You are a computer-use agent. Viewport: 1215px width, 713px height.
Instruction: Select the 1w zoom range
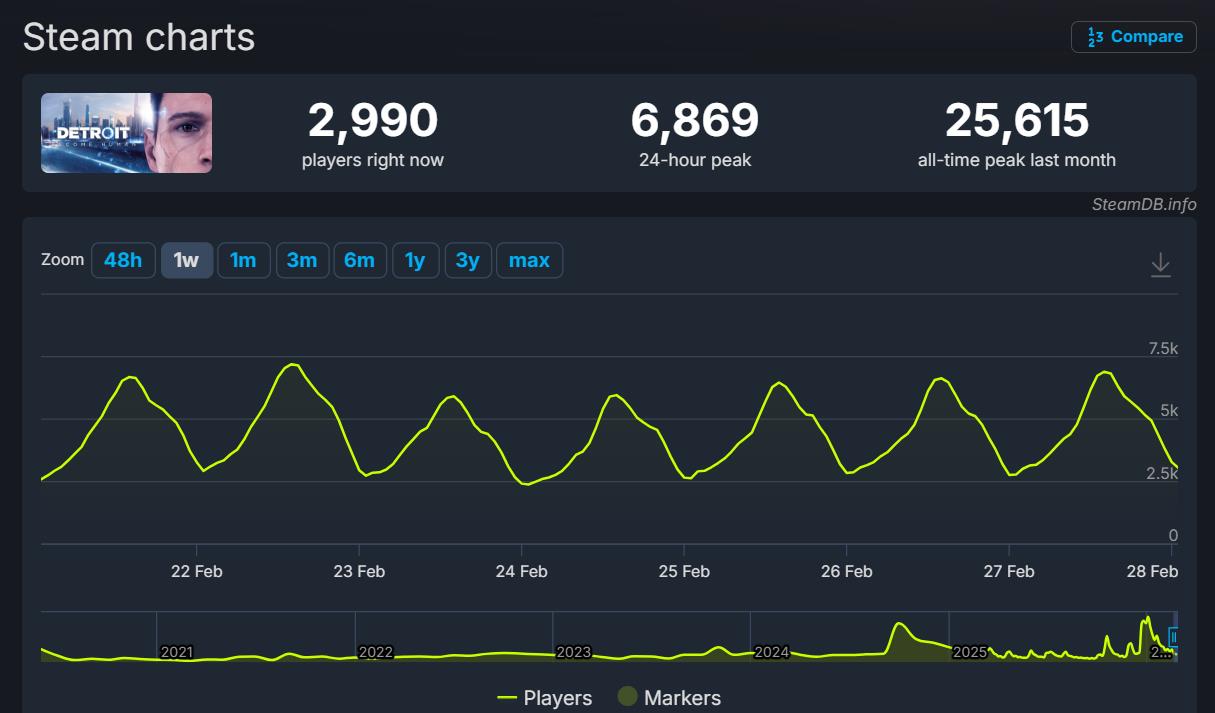[186, 261]
